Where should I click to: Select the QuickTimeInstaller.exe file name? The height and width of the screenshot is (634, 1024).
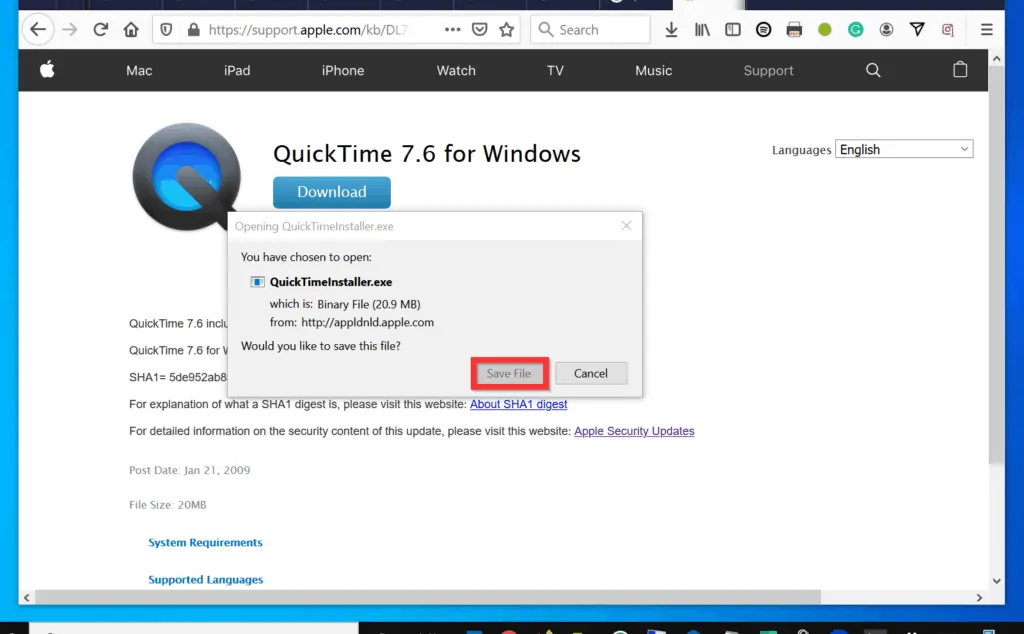[331, 282]
